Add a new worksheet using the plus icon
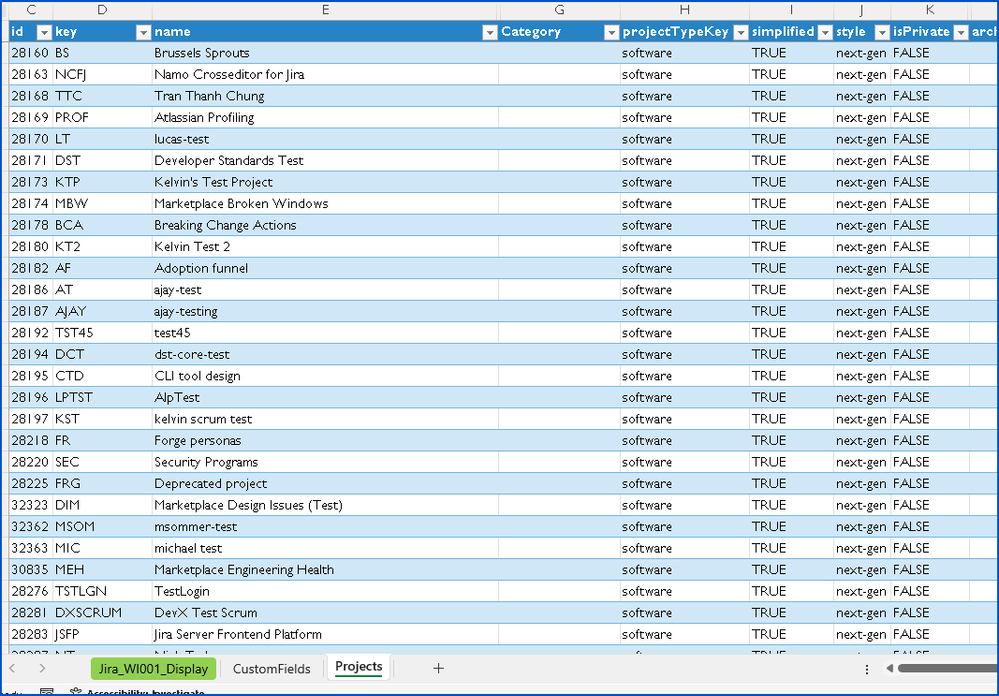 [x=437, y=668]
